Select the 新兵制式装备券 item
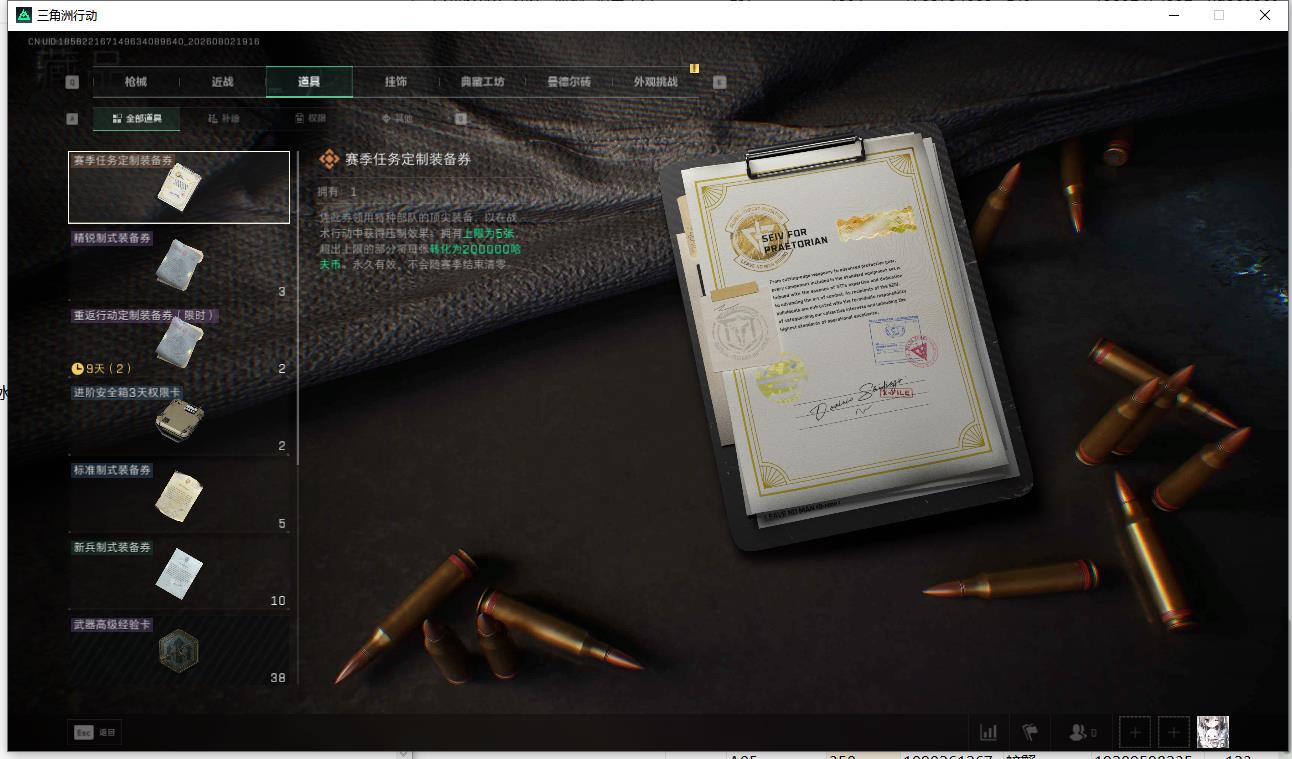1292x759 pixels. 179,574
